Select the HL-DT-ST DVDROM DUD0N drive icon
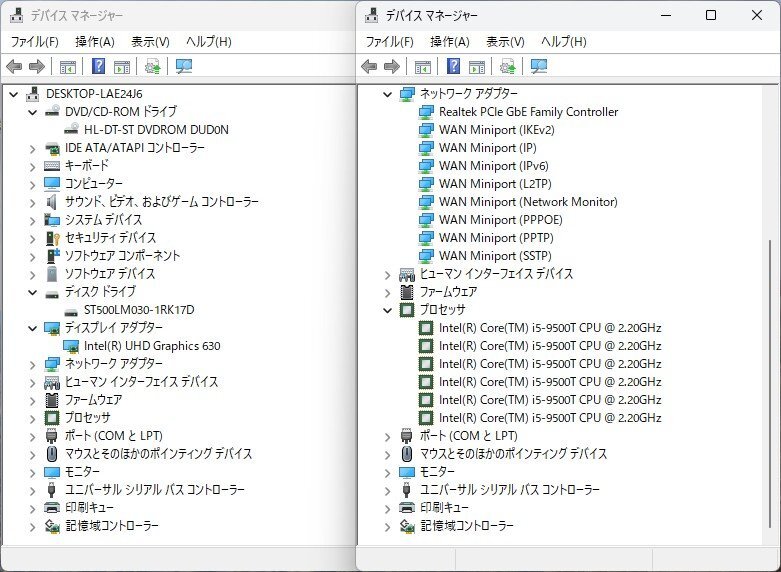The width and height of the screenshot is (781, 572). (71, 130)
